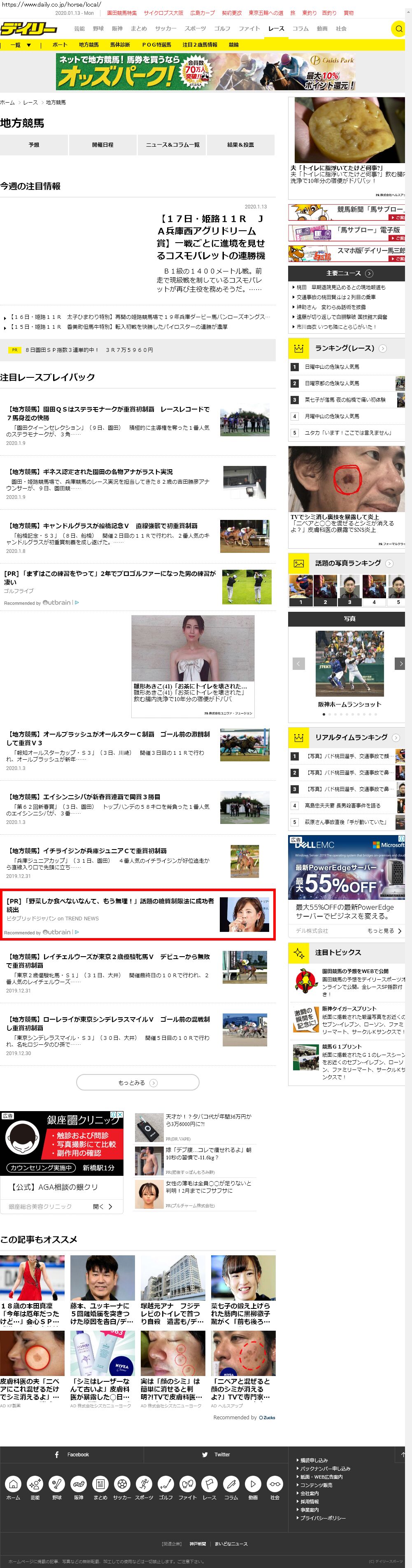Image resolution: width=412 pixels, height=1568 pixels.
Task: Open article about ステラモナーク 重賞初制覇
Action: click(108, 413)
